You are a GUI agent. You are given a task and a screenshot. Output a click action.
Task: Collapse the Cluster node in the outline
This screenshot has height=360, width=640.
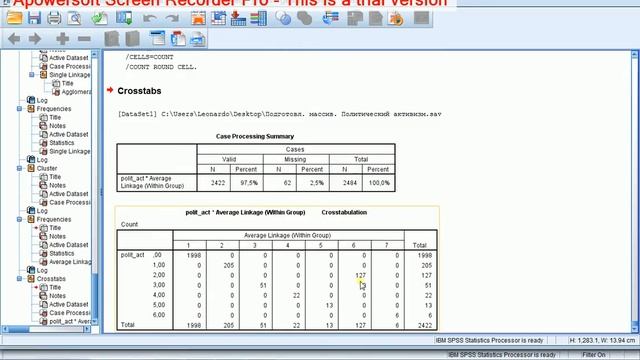click(19, 168)
